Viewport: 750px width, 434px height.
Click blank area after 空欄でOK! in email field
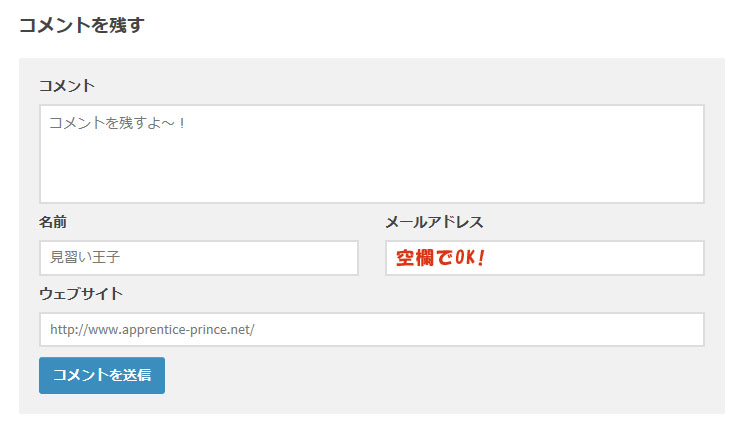pos(593,258)
